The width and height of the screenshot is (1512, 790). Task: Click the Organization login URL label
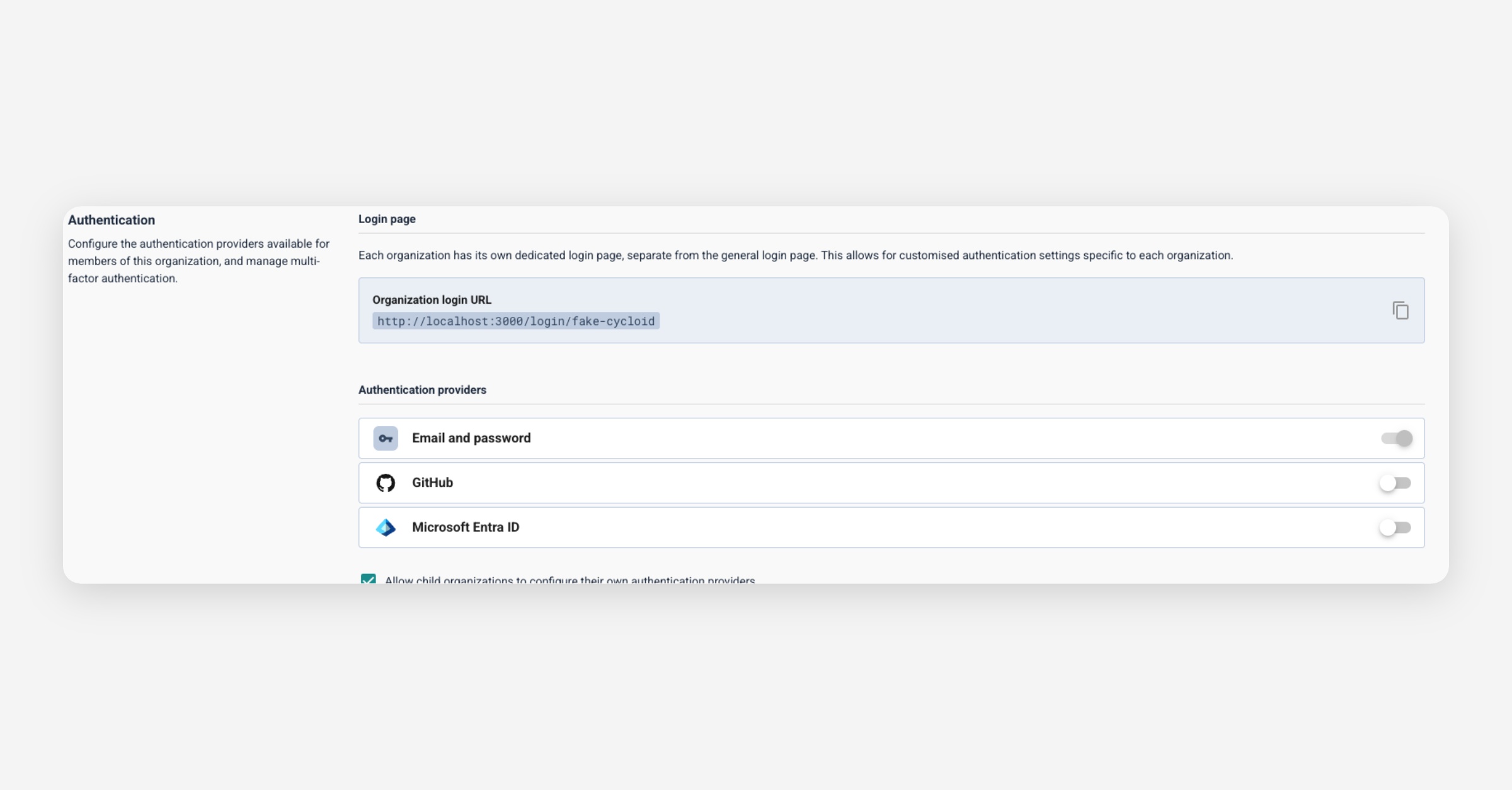pos(432,300)
